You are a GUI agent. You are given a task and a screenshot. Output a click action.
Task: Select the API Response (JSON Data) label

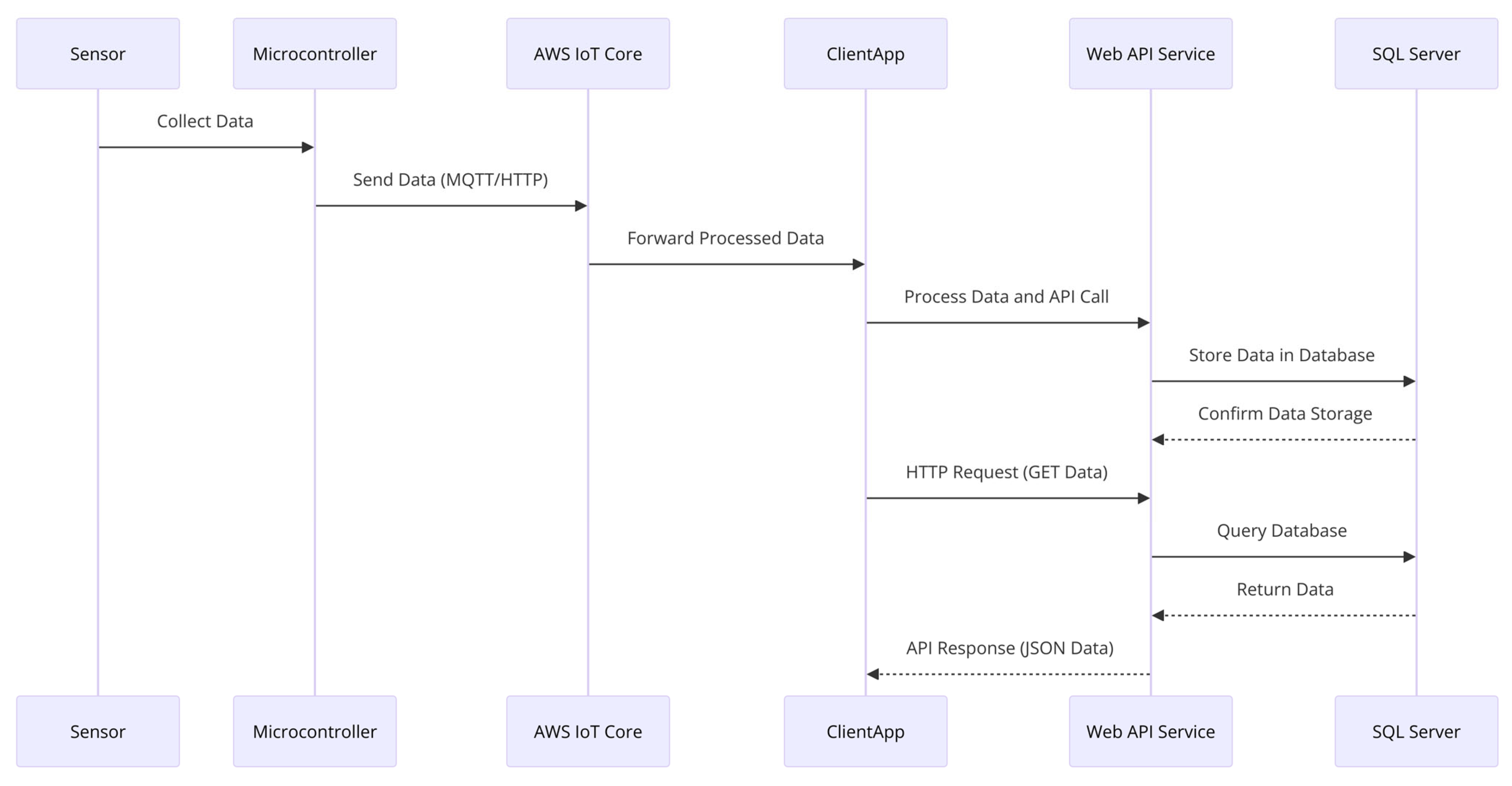click(x=1010, y=648)
